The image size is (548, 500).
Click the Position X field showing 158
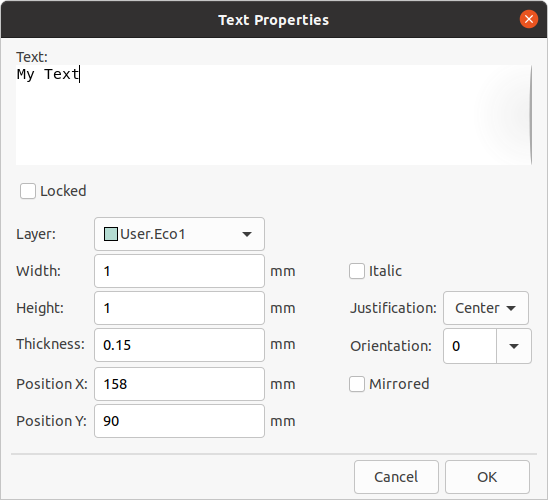point(179,384)
